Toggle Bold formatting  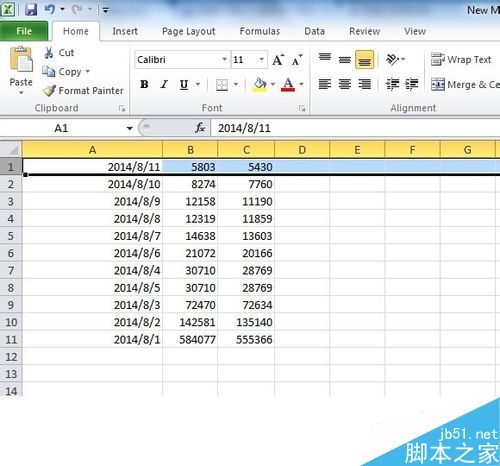click(x=144, y=84)
